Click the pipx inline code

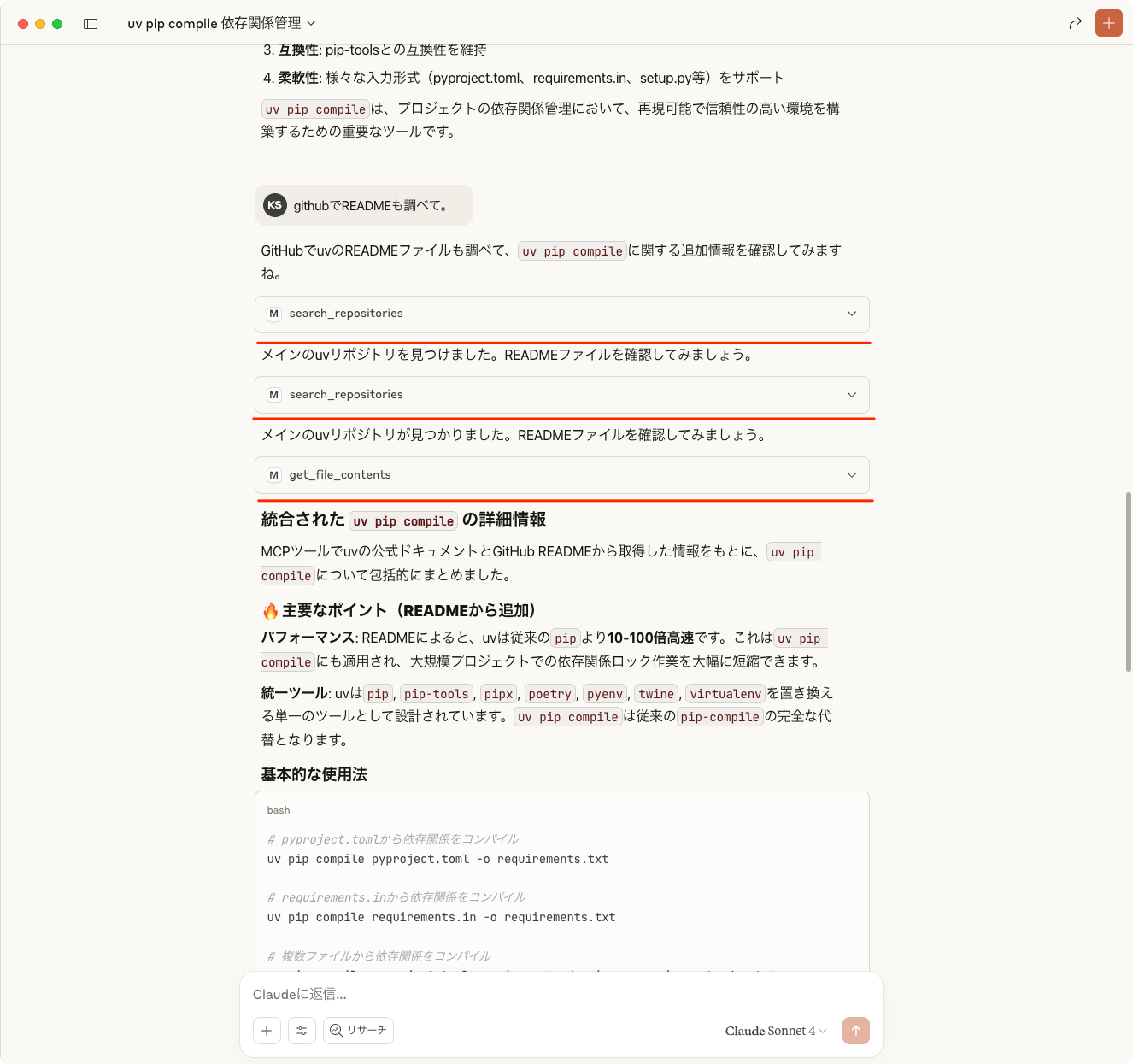[x=498, y=694]
